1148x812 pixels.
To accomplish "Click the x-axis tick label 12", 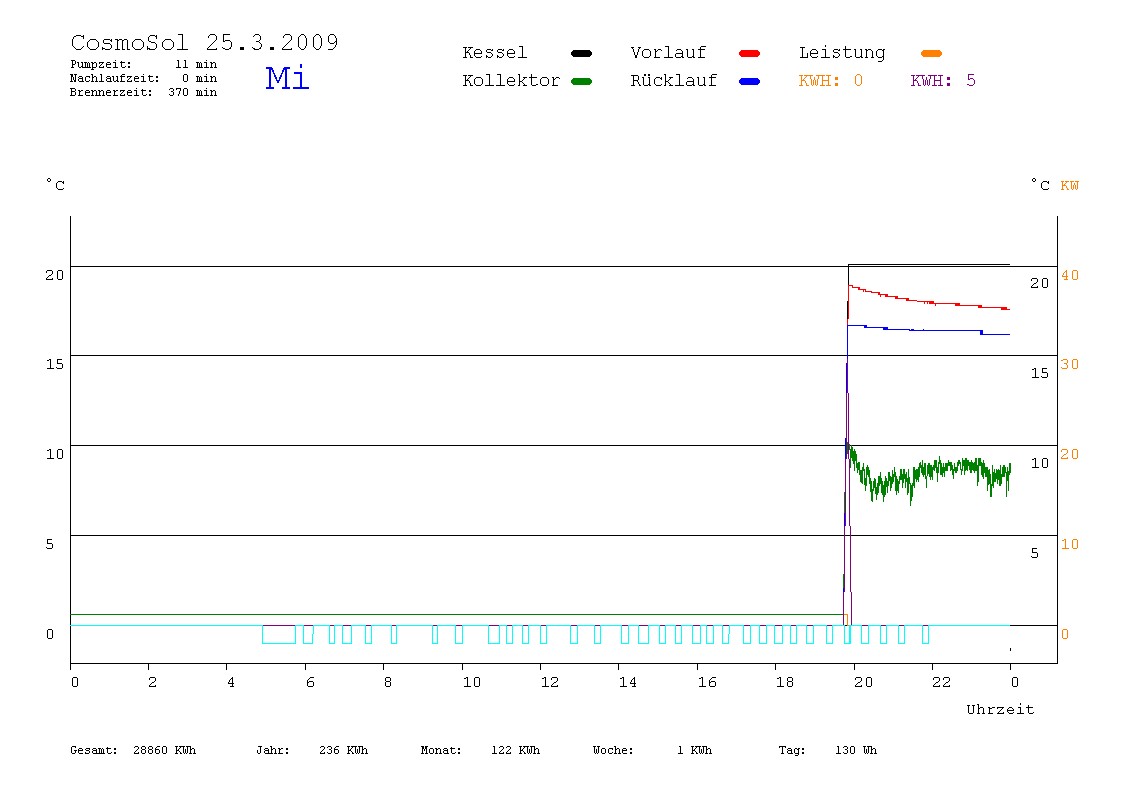I will (x=550, y=682).
